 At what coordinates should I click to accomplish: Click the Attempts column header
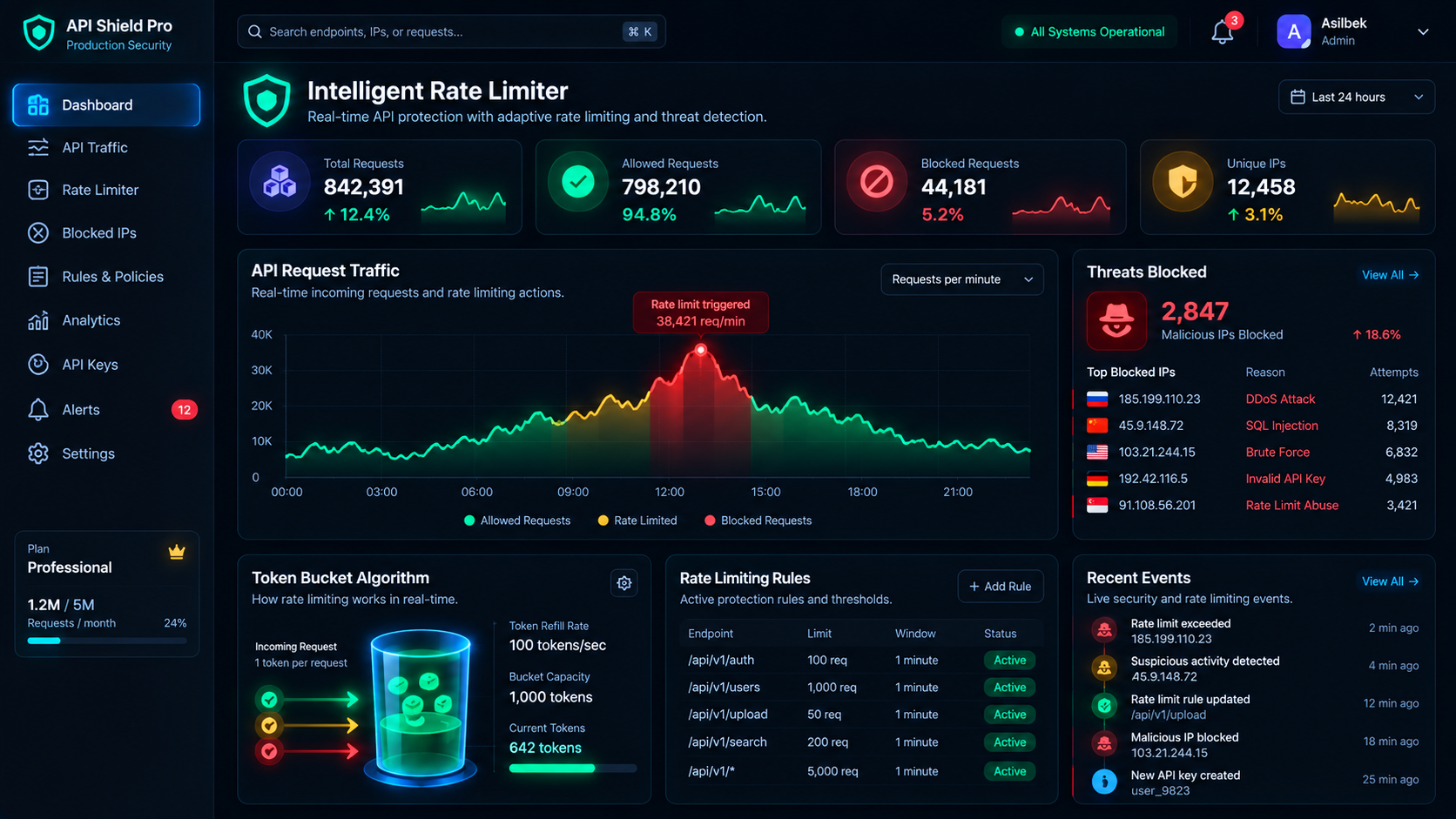1393,373
